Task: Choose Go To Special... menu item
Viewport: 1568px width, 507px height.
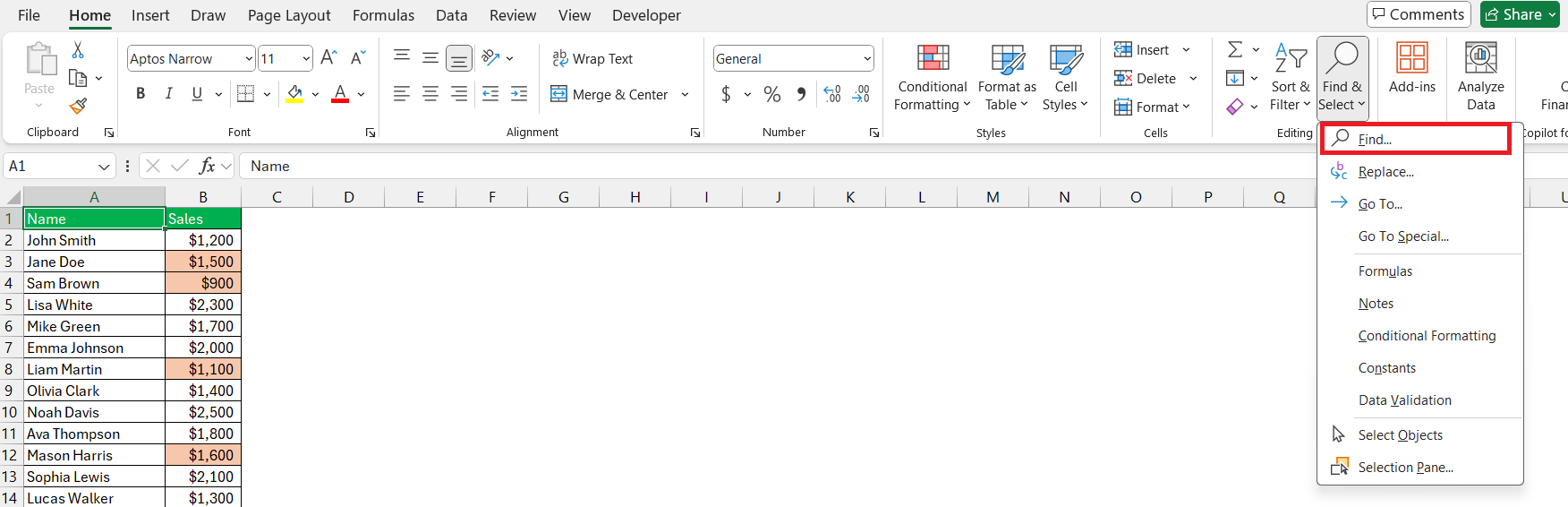Action: tap(1419, 236)
